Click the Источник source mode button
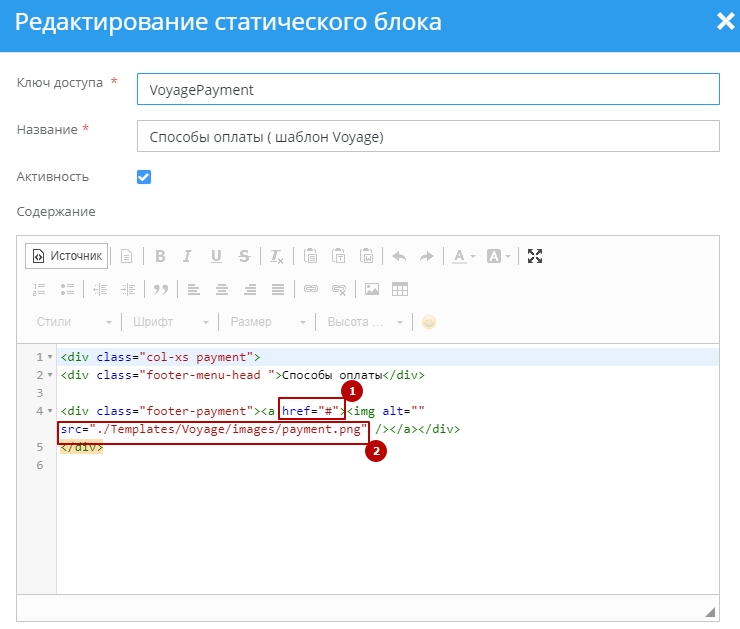The width and height of the screenshot is (740, 629). (x=66, y=256)
